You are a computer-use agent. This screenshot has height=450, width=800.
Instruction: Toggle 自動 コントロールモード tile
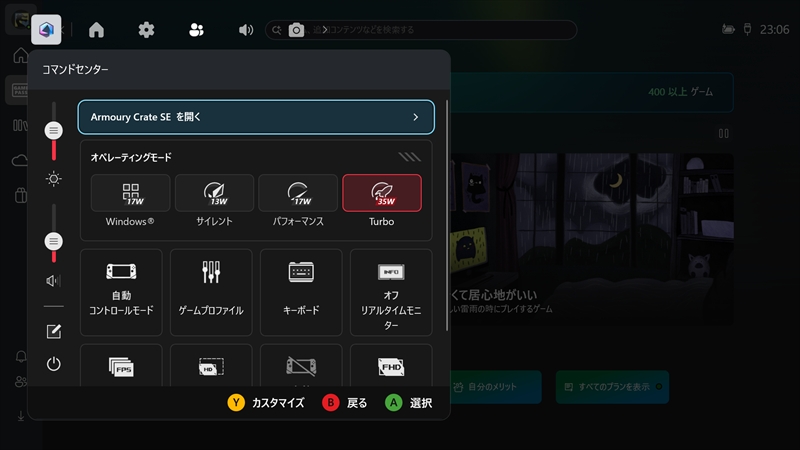click(121, 290)
